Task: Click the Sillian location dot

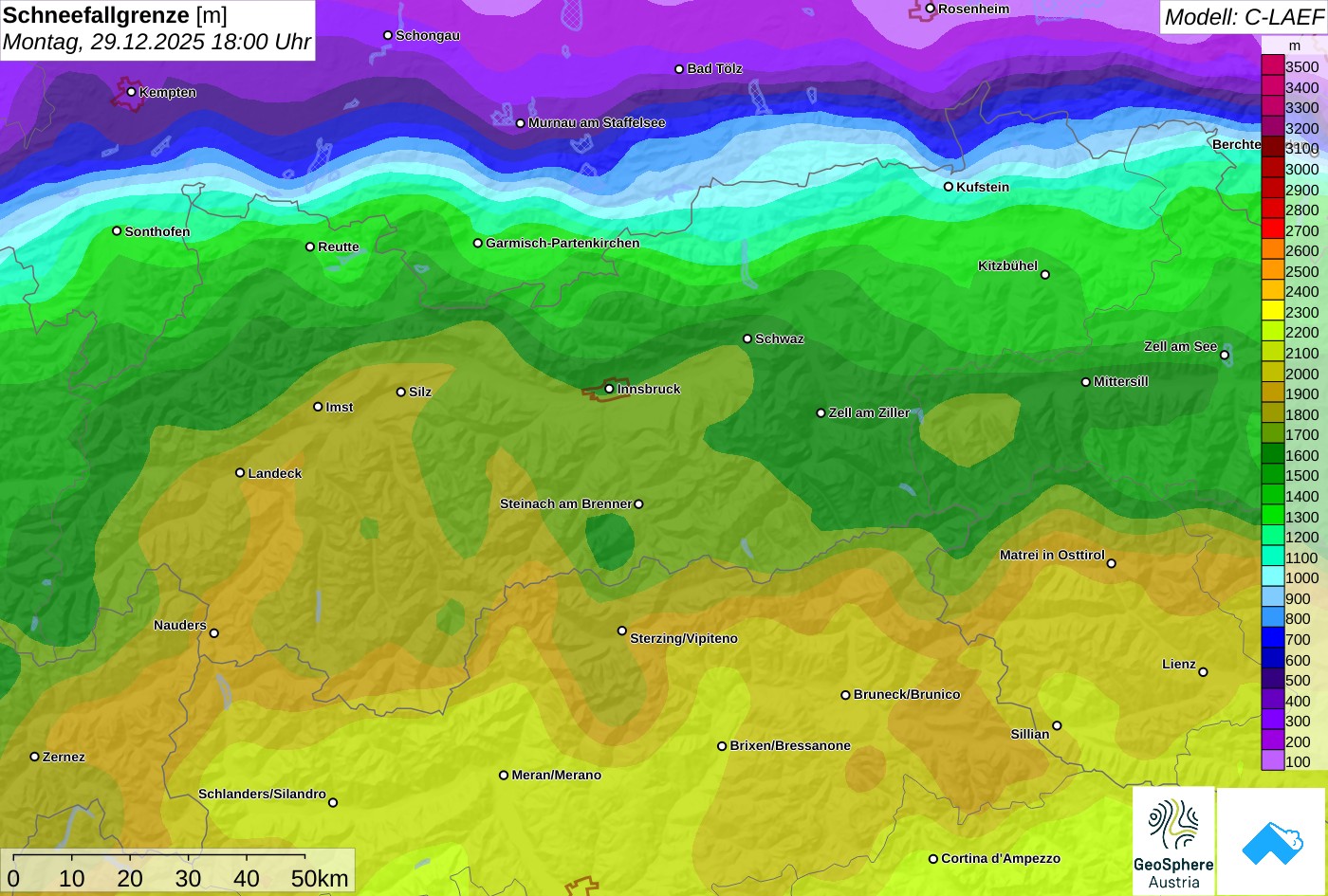Action: (1057, 726)
